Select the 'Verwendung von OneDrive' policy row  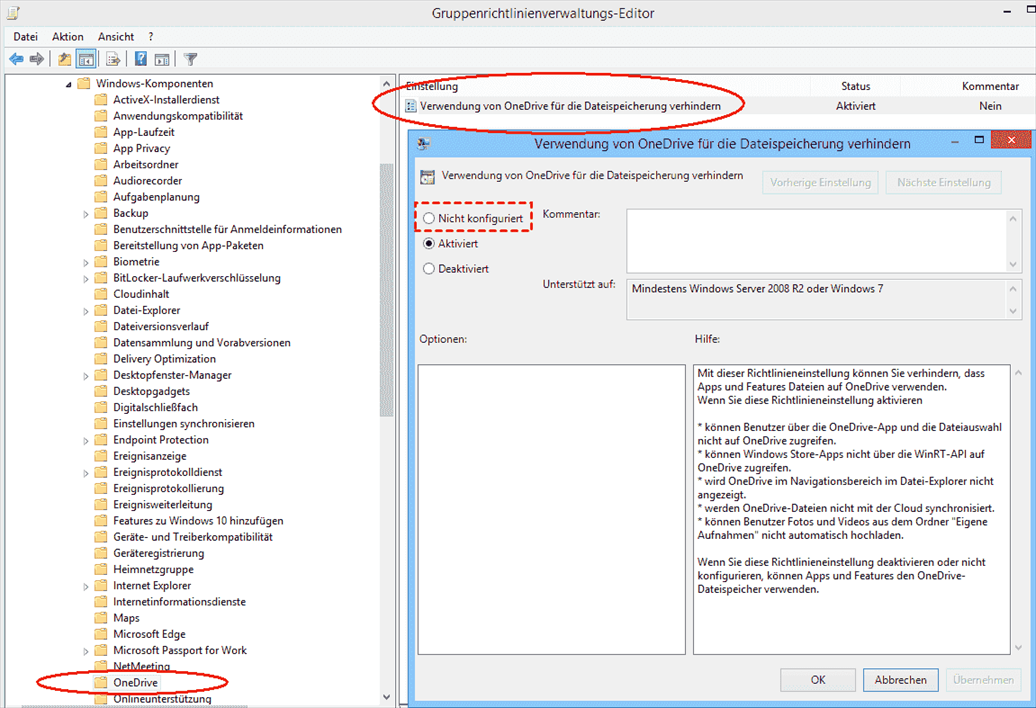click(719, 106)
